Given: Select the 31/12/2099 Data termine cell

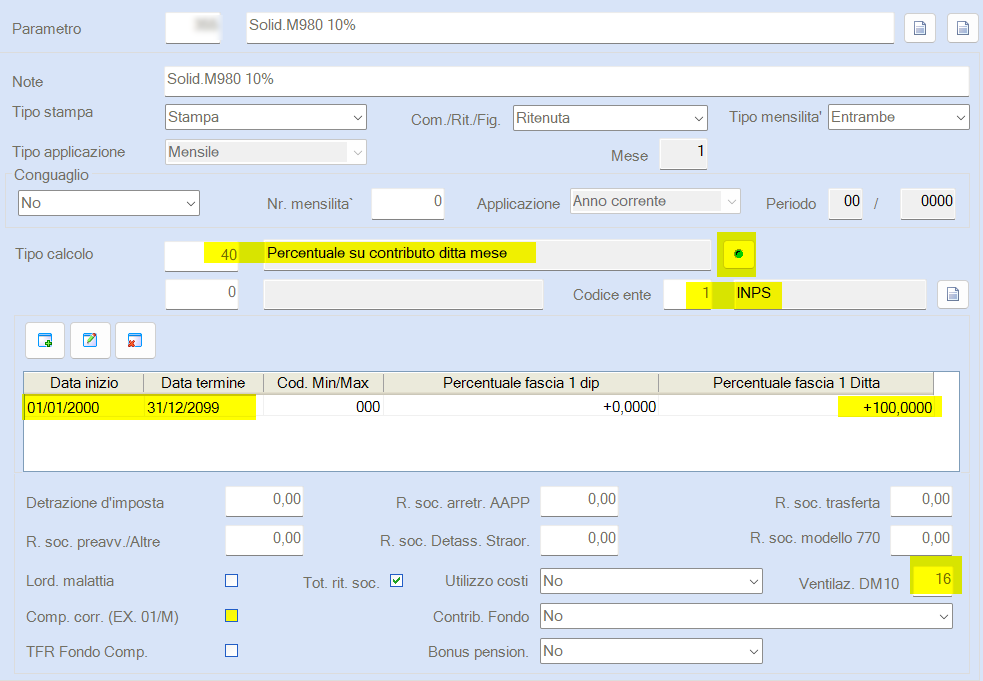Looking at the screenshot, I should click(203, 408).
